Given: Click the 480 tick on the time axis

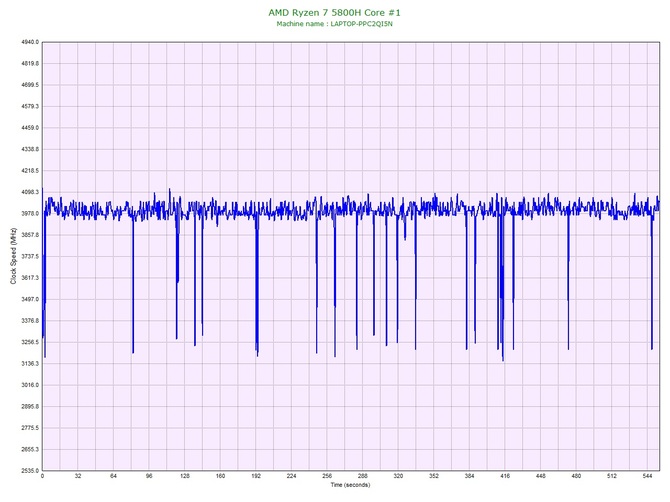Looking at the screenshot, I should click(x=576, y=476).
